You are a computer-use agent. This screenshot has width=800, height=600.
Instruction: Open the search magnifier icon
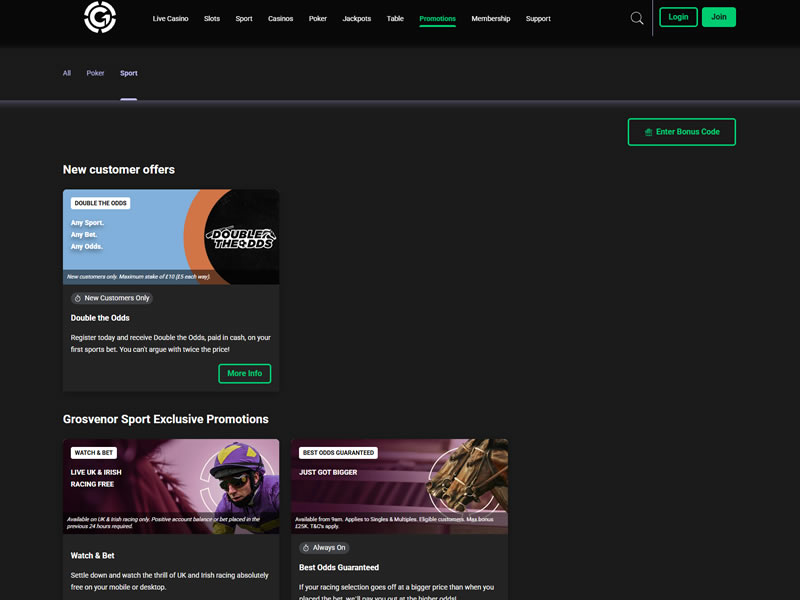637,18
